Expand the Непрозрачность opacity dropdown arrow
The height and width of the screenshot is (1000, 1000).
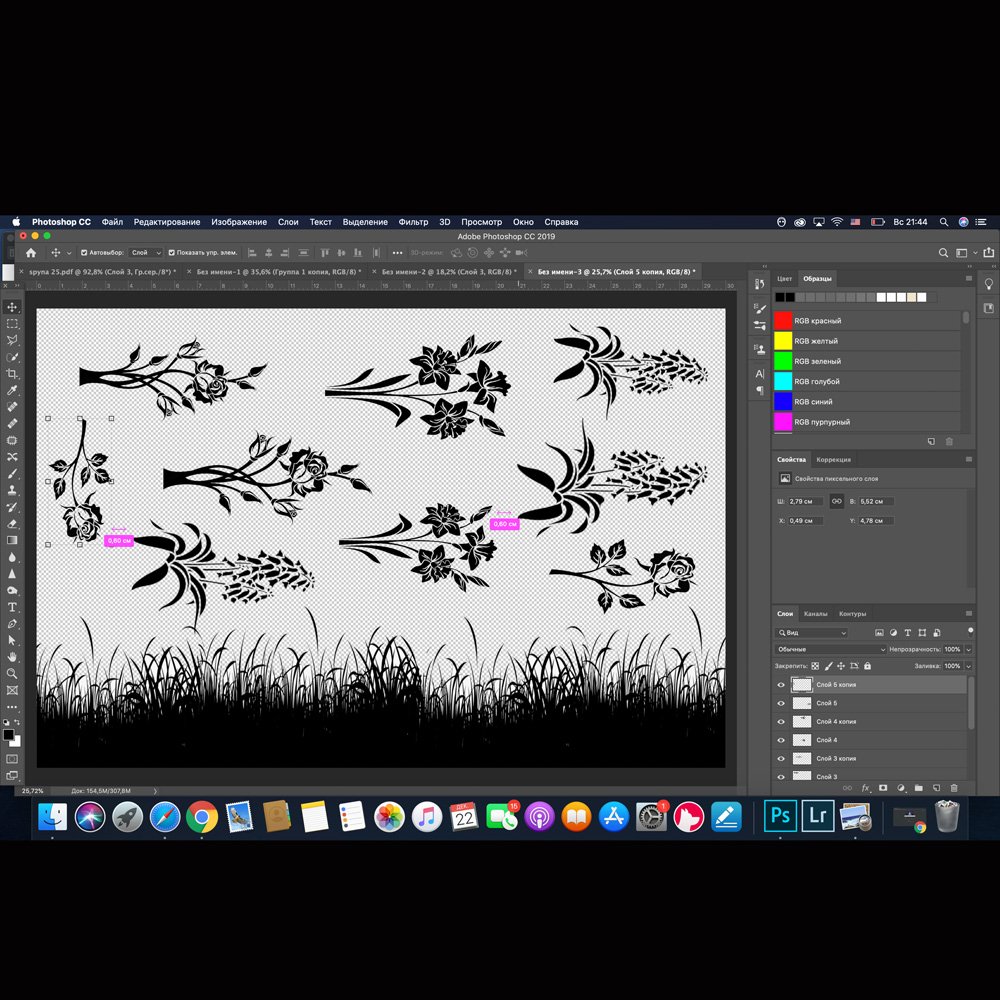click(968, 650)
